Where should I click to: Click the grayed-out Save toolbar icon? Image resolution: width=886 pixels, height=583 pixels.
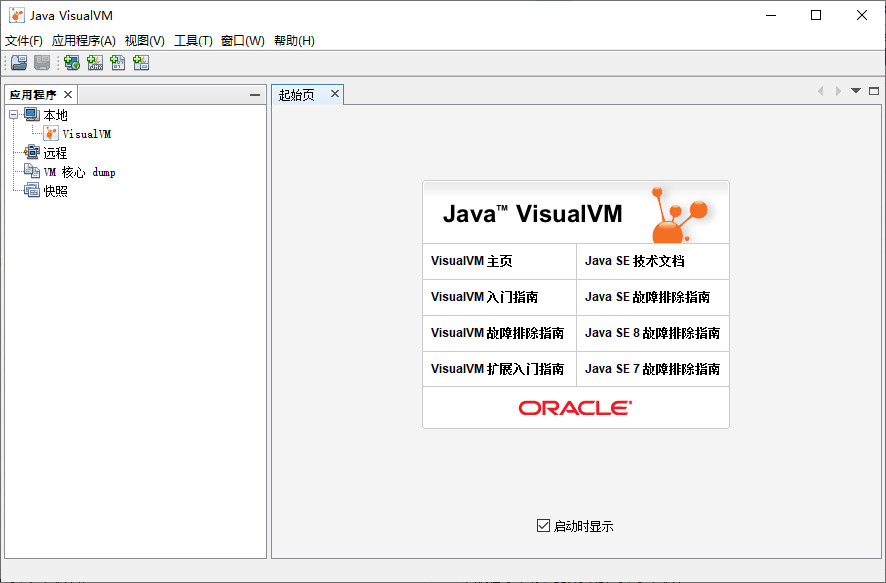coord(42,63)
